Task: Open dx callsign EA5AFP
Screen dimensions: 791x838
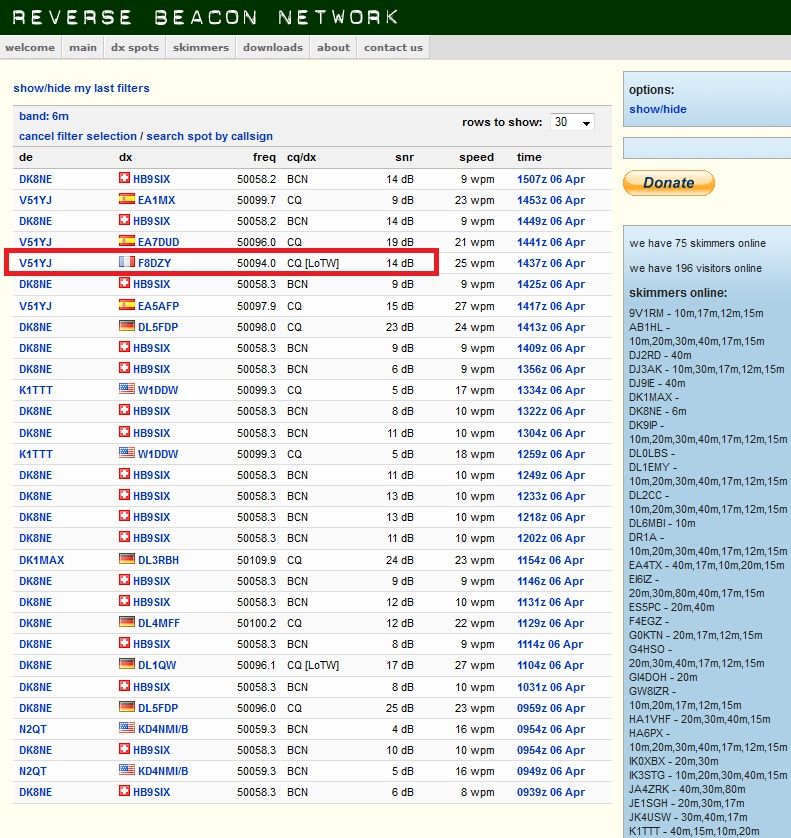Action: [159, 306]
